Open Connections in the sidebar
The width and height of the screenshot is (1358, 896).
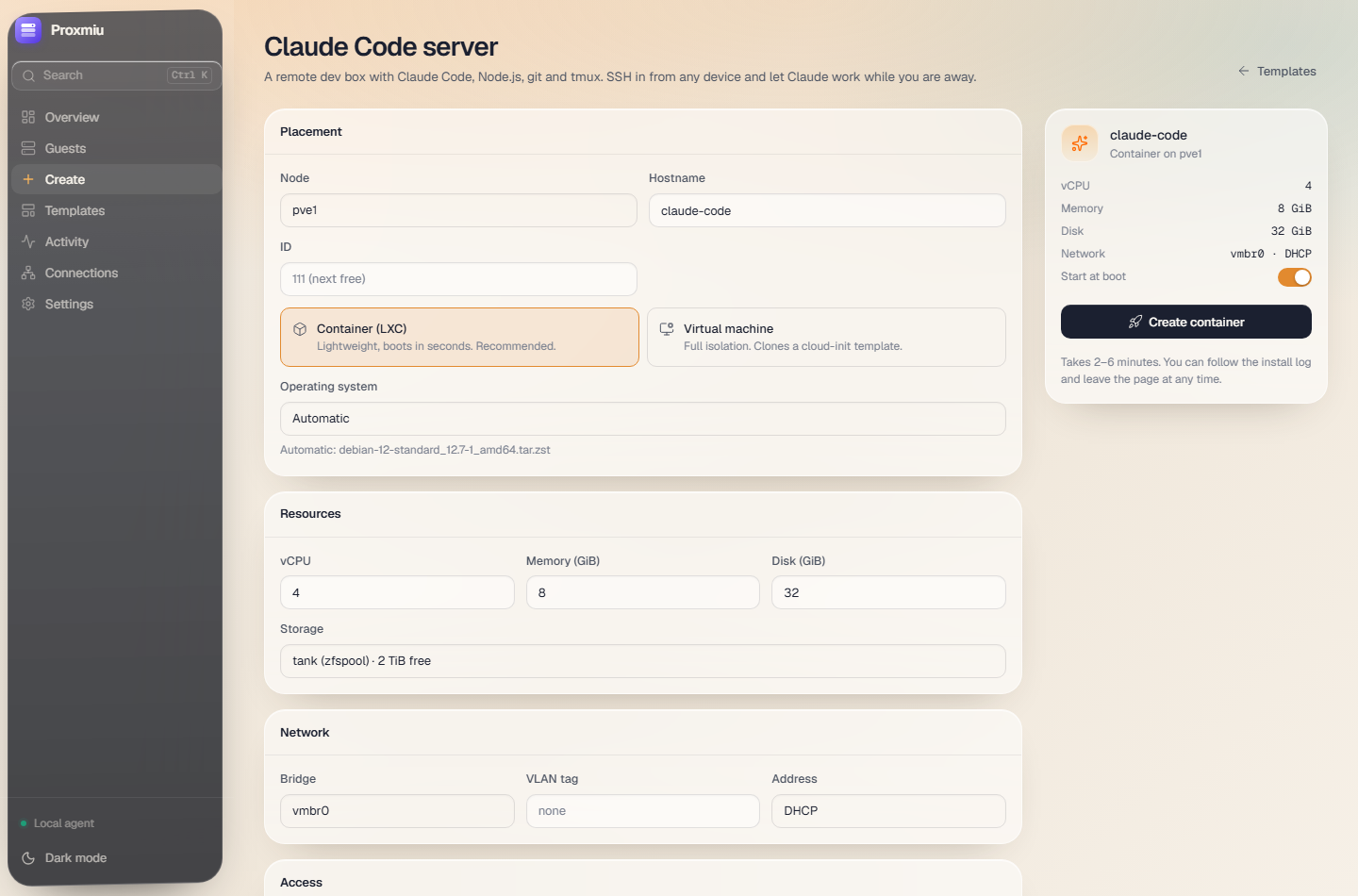click(x=116, y=273)
